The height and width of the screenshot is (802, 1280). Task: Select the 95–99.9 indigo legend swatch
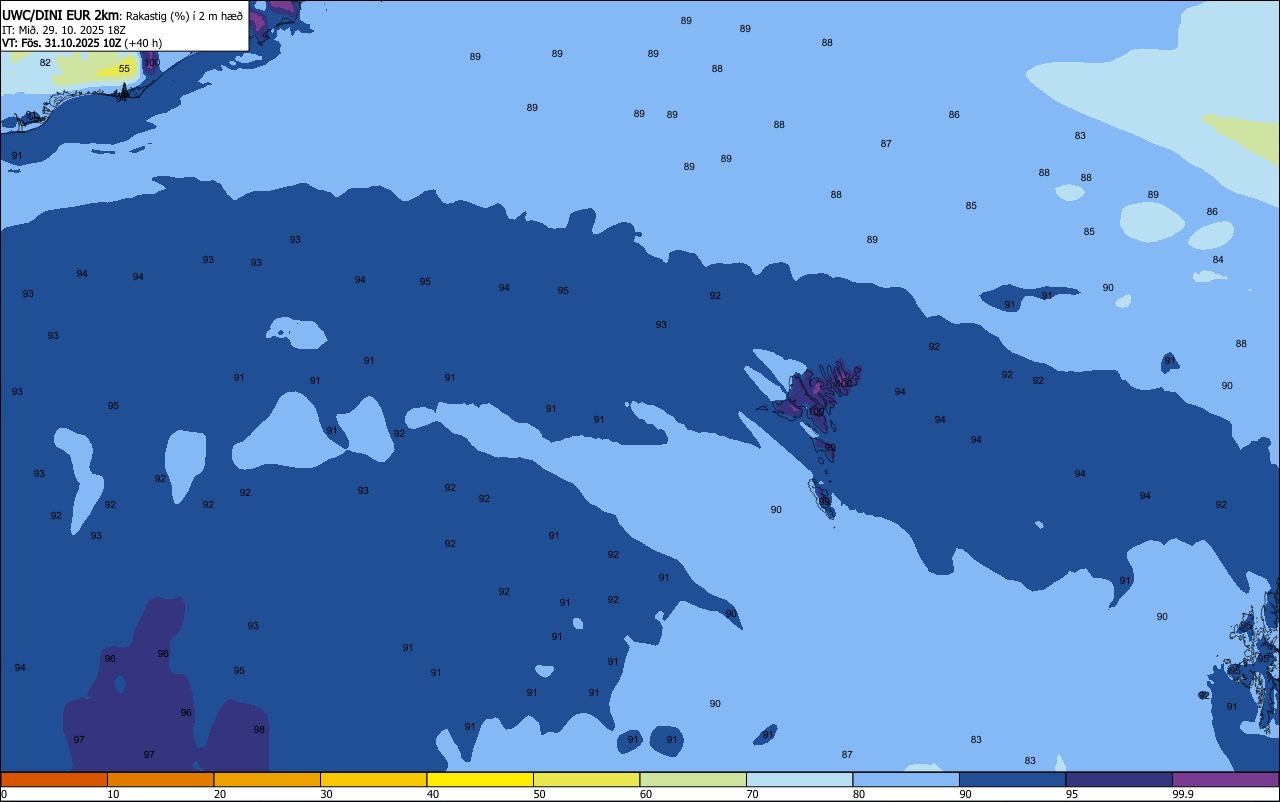click(1119, 779)
